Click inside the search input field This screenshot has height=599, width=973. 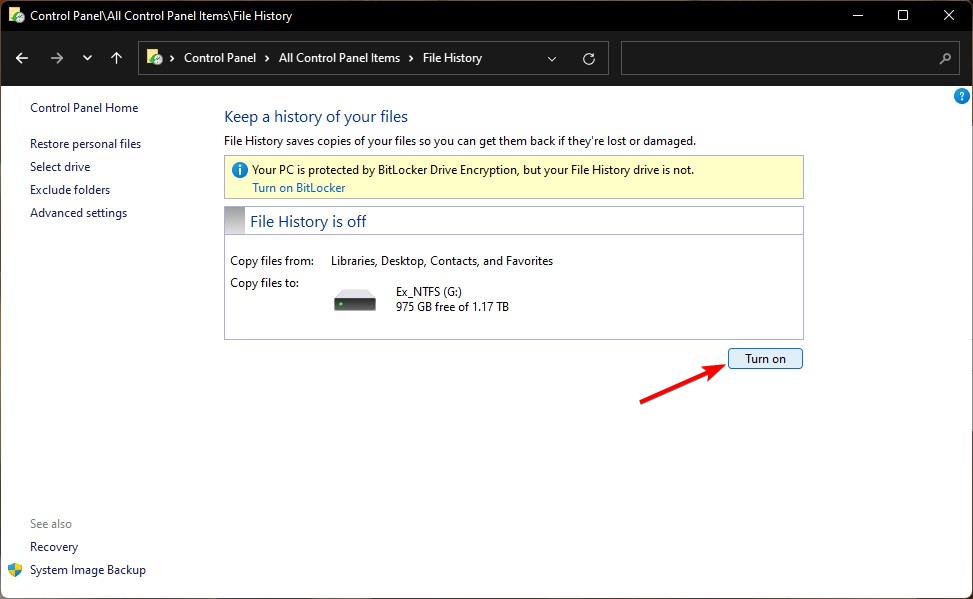(x=780, y=58)
